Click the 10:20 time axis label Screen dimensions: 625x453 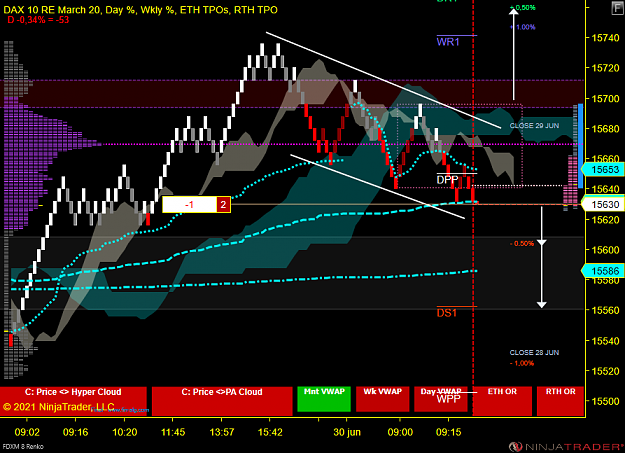125,432
